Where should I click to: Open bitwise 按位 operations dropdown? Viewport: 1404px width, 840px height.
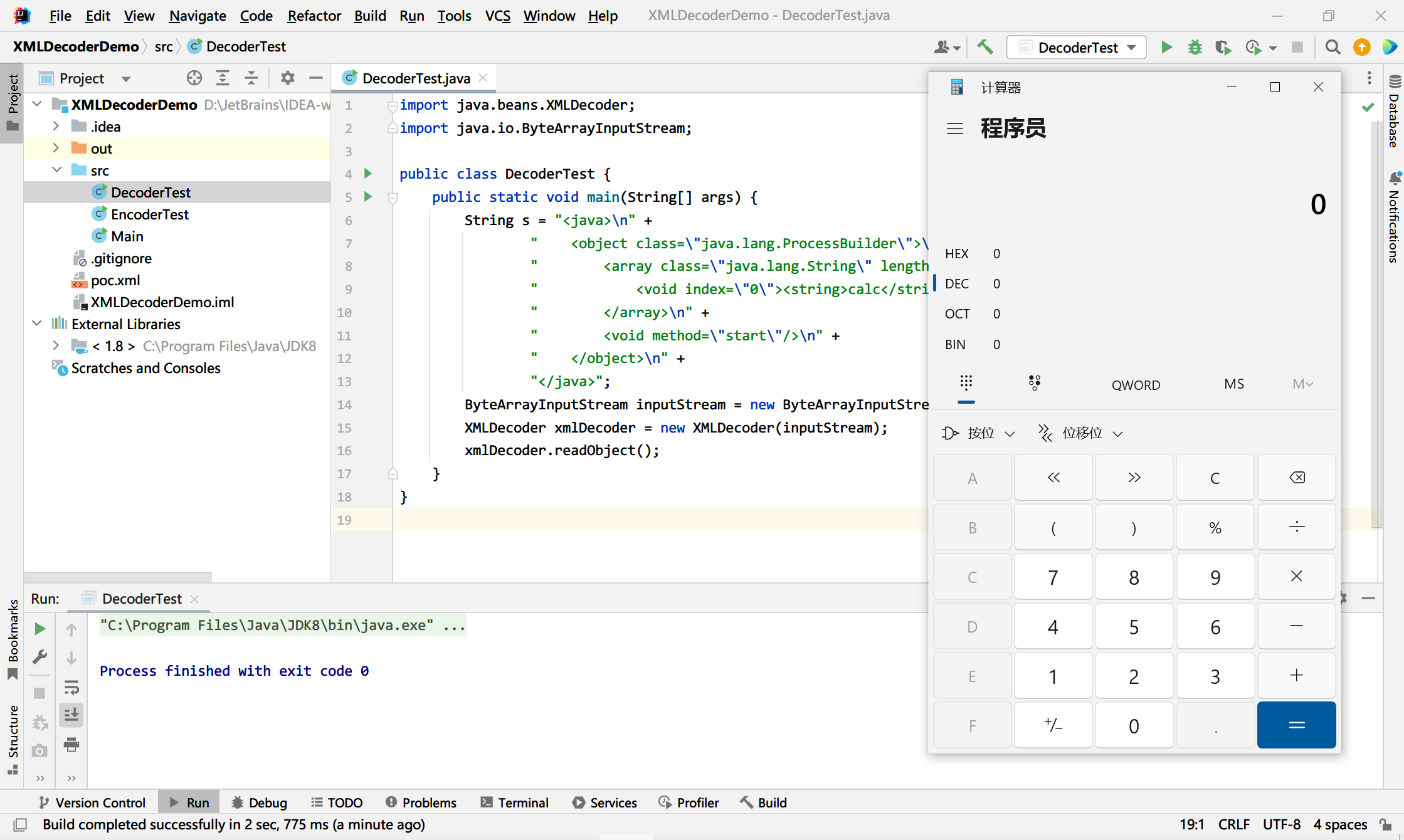(978, 433)
